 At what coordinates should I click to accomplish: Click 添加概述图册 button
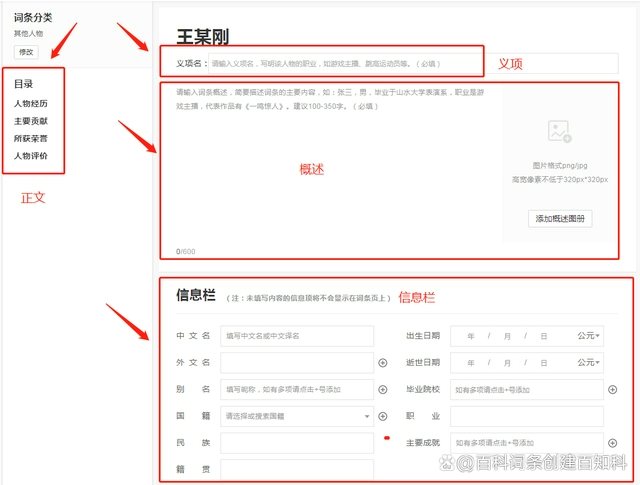click(559, 218)
